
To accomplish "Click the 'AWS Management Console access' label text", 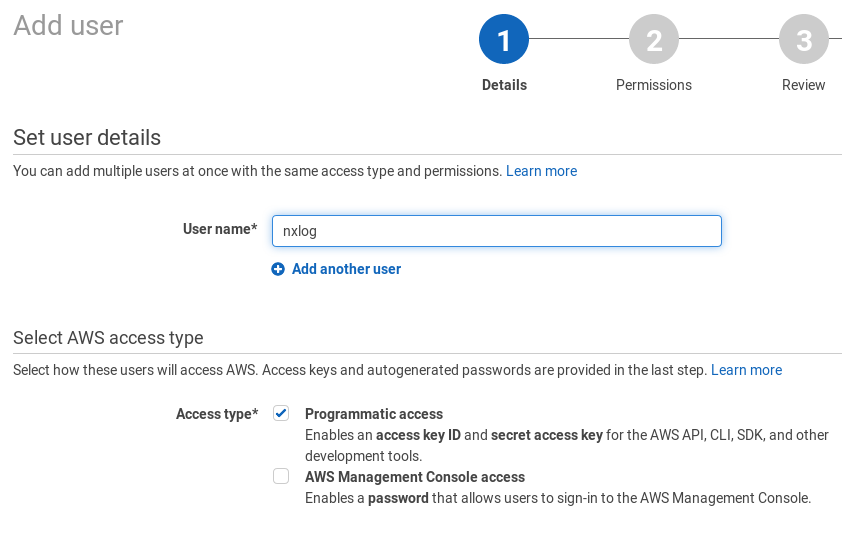I will click(x=414, y=477).
